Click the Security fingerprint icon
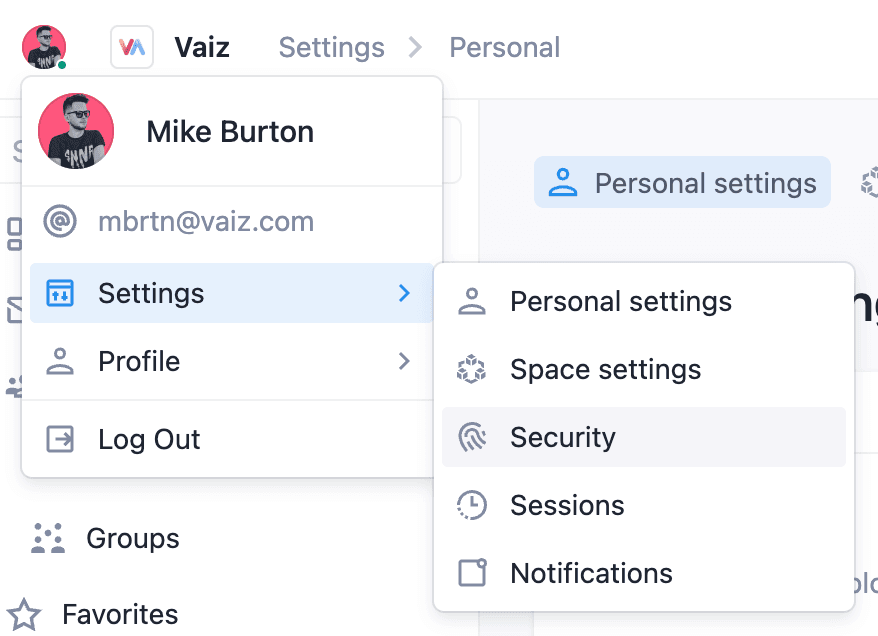 click(471, 438)
